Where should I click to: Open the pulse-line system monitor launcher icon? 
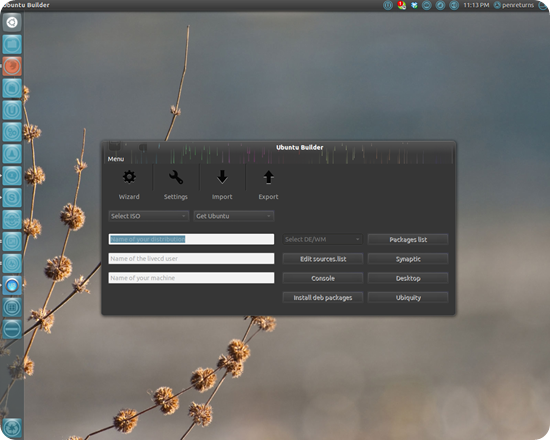12,264
